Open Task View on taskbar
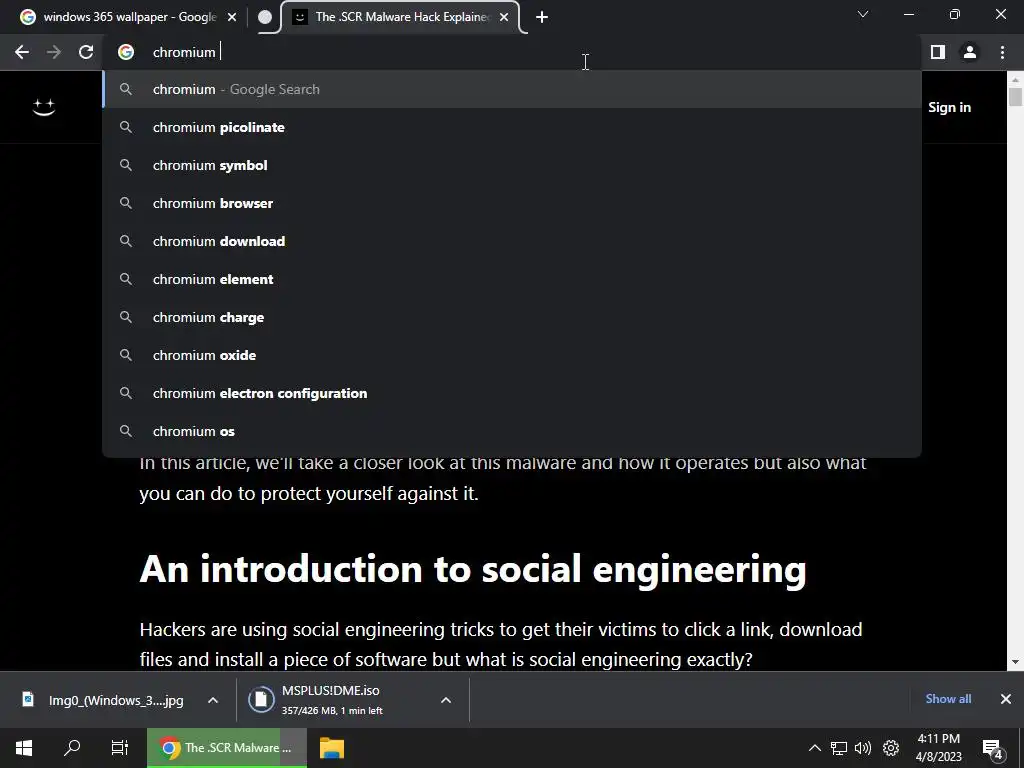 coord(120,748)
